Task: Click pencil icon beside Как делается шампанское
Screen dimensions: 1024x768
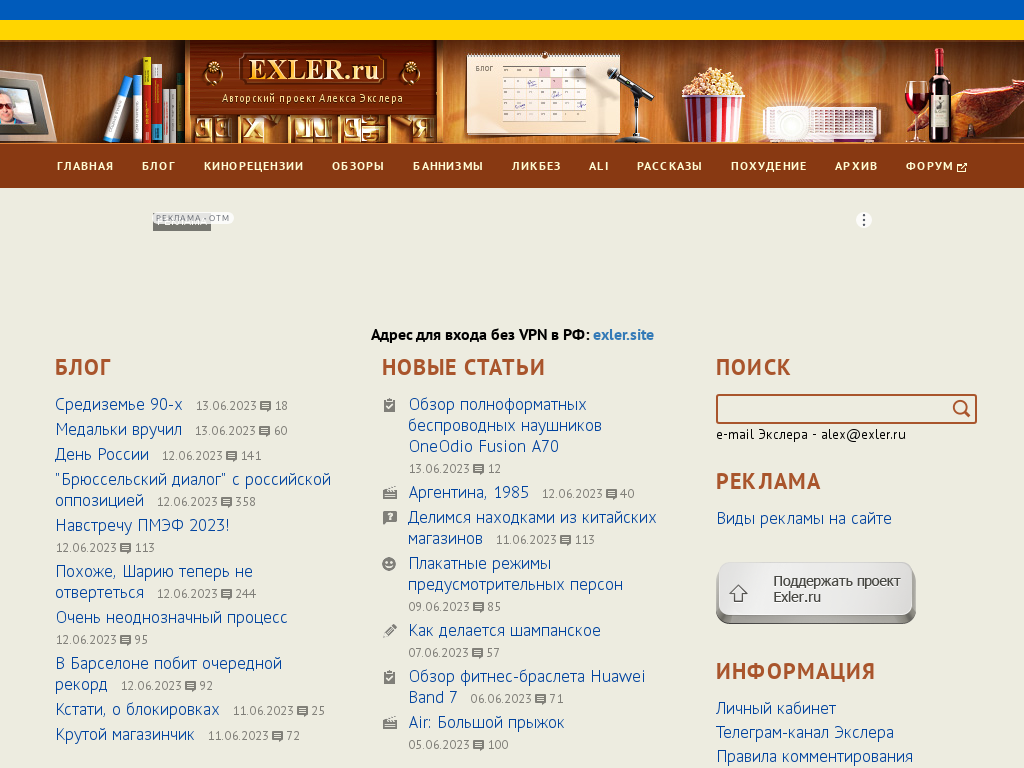Action: pos(389,631)
